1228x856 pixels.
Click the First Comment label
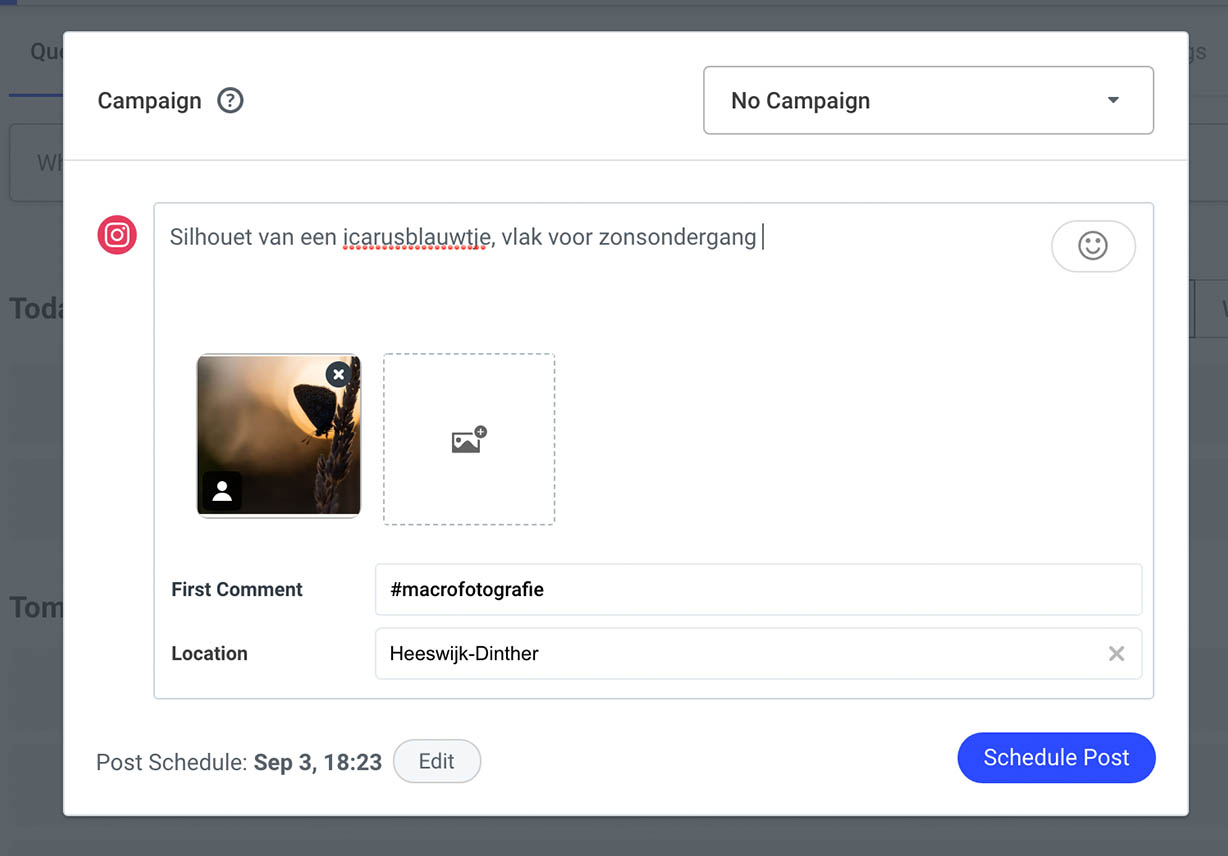(x=237, y=590)
